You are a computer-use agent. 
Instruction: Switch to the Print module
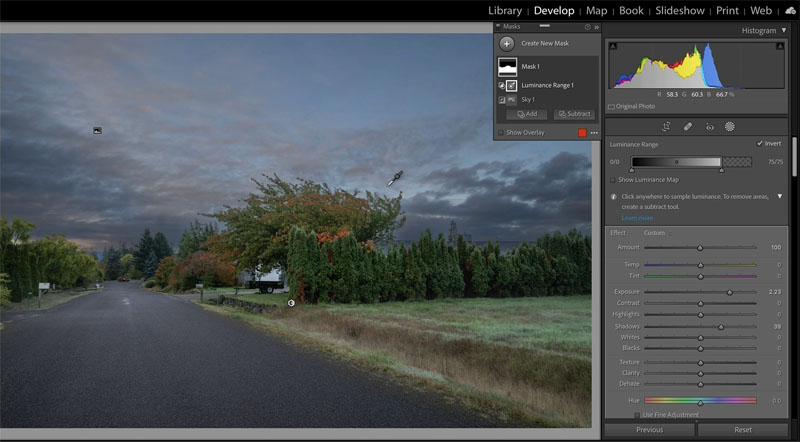click(727, 11)
